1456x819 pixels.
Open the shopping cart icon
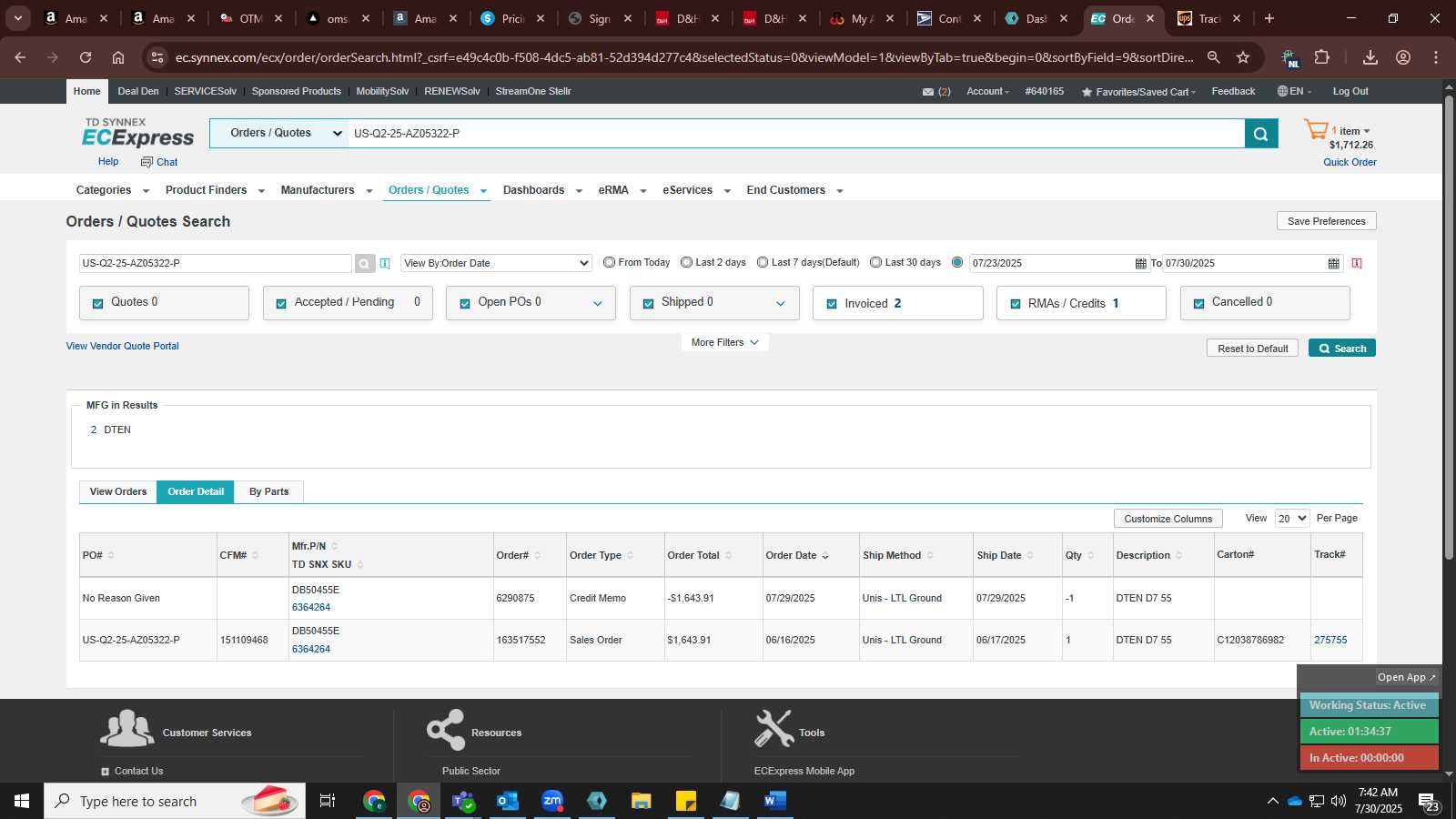pyautogui.click(x=1316, y=130)
